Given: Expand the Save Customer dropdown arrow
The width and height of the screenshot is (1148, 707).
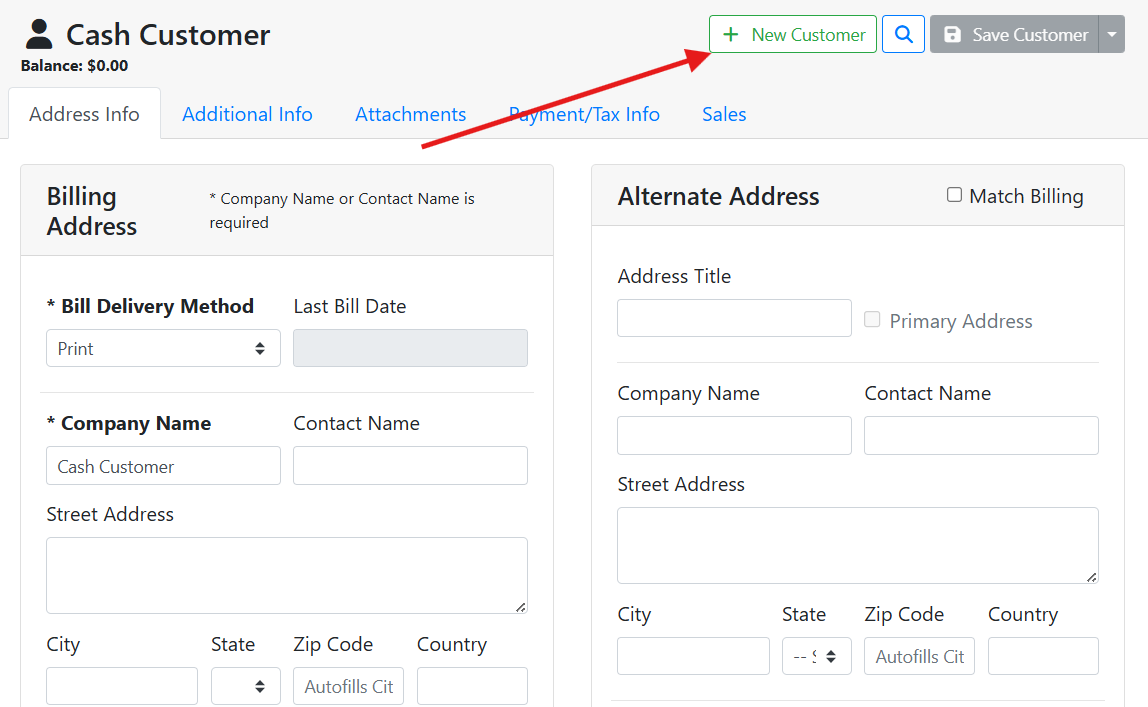Looking at the screenshot, I should click(1112, 35).
